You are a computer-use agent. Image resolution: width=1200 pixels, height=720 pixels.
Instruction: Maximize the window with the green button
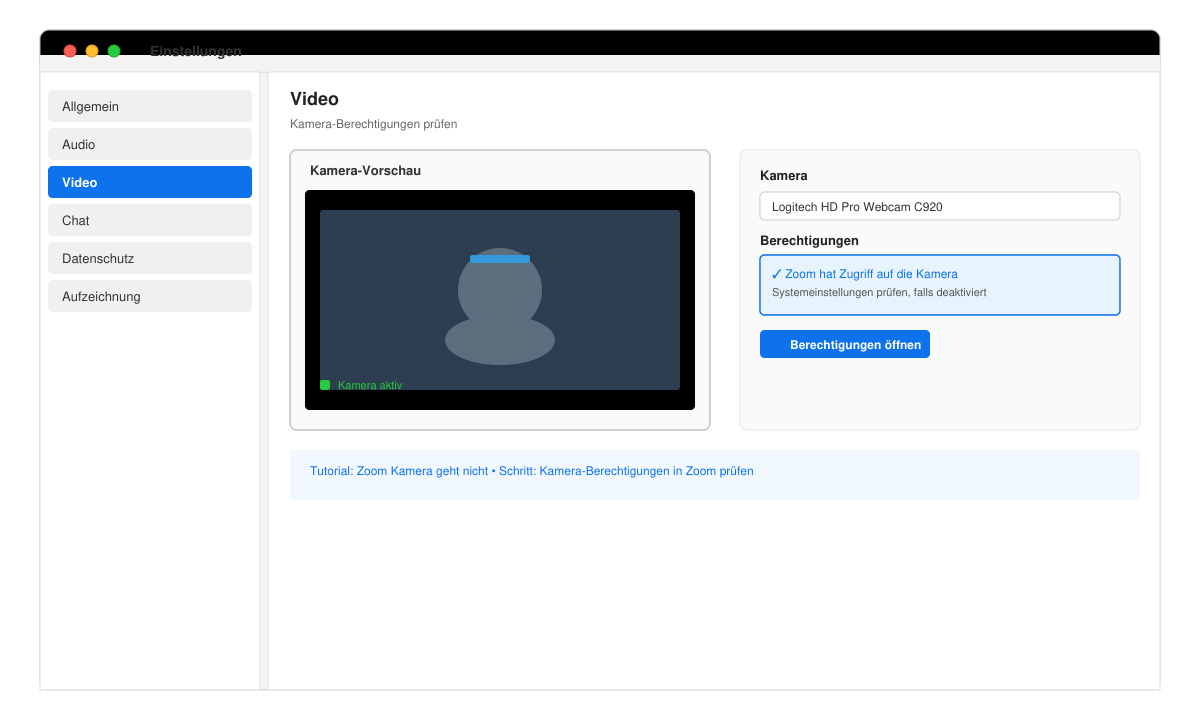[114, 51]
